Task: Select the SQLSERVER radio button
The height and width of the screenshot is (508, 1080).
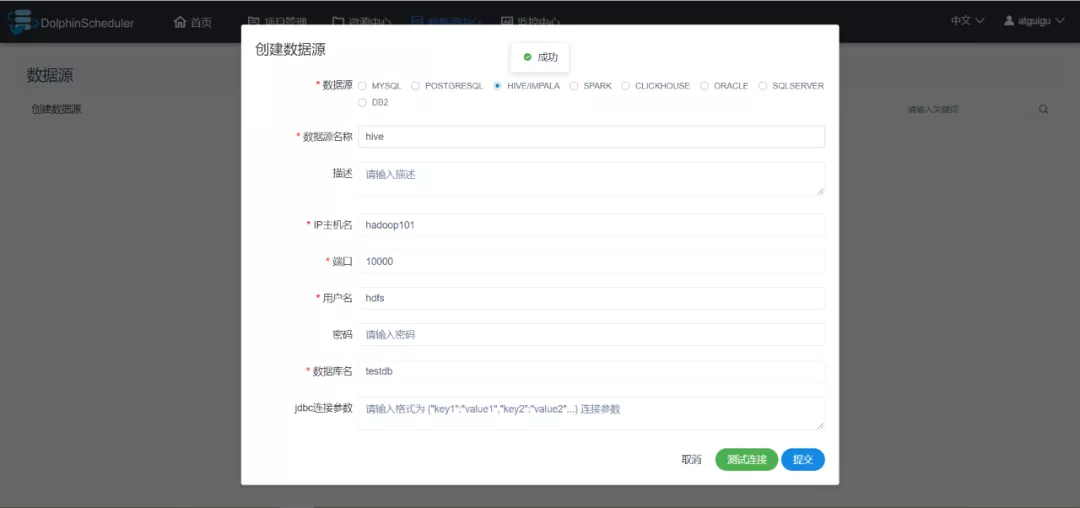Action: [x=762, y=86]
